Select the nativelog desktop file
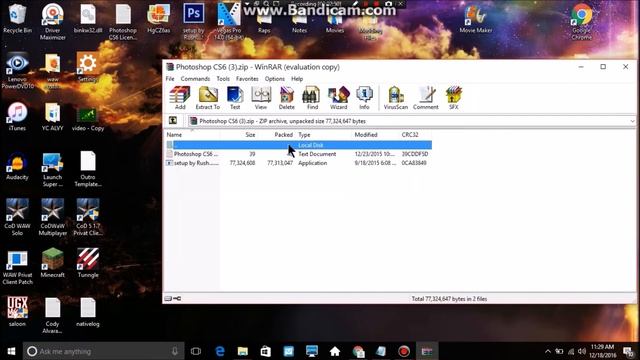The width and height of the screenshot is (640, 360). pos(88,312)
